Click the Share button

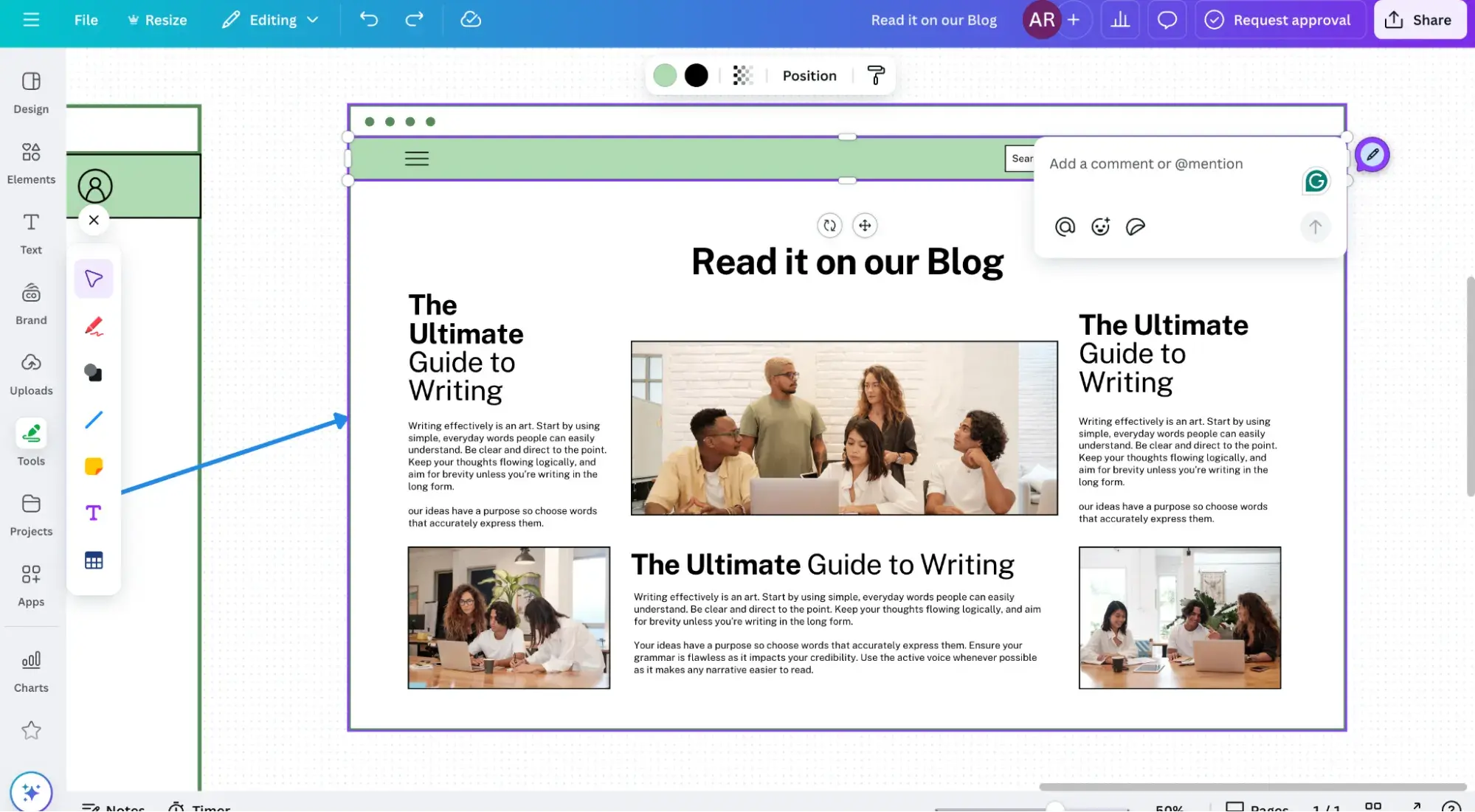coord(1419,20)
